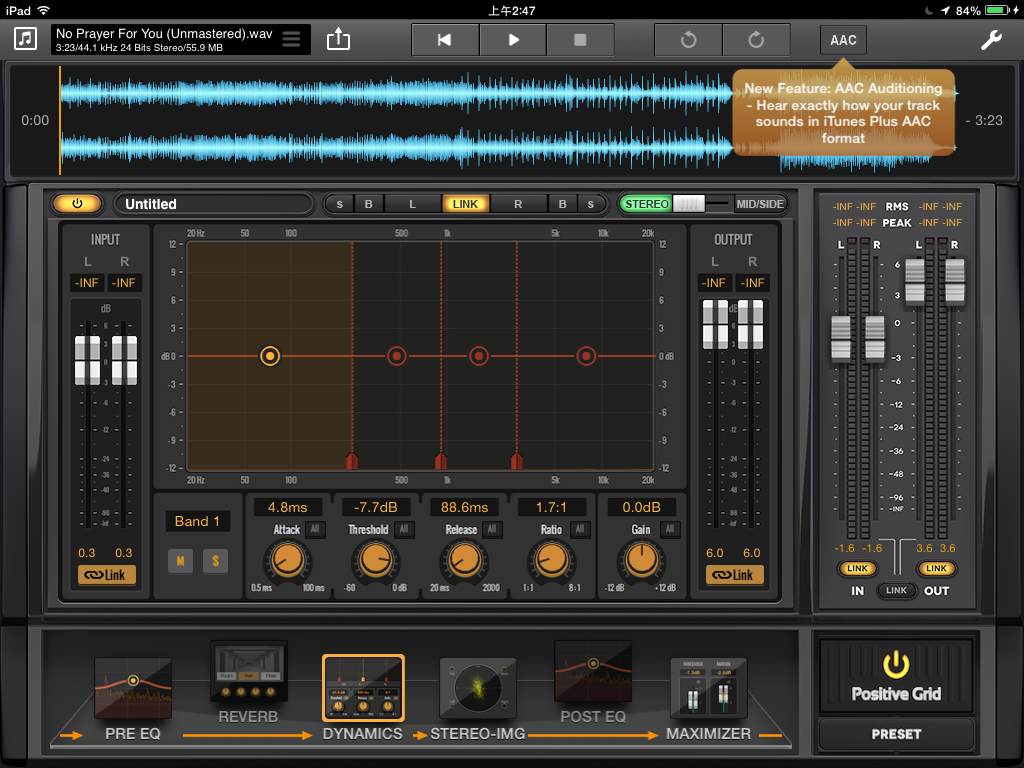The width and height of the screenshot is (1024, 768).
Task: Tap the share/export icon
Action: point(338,38)
